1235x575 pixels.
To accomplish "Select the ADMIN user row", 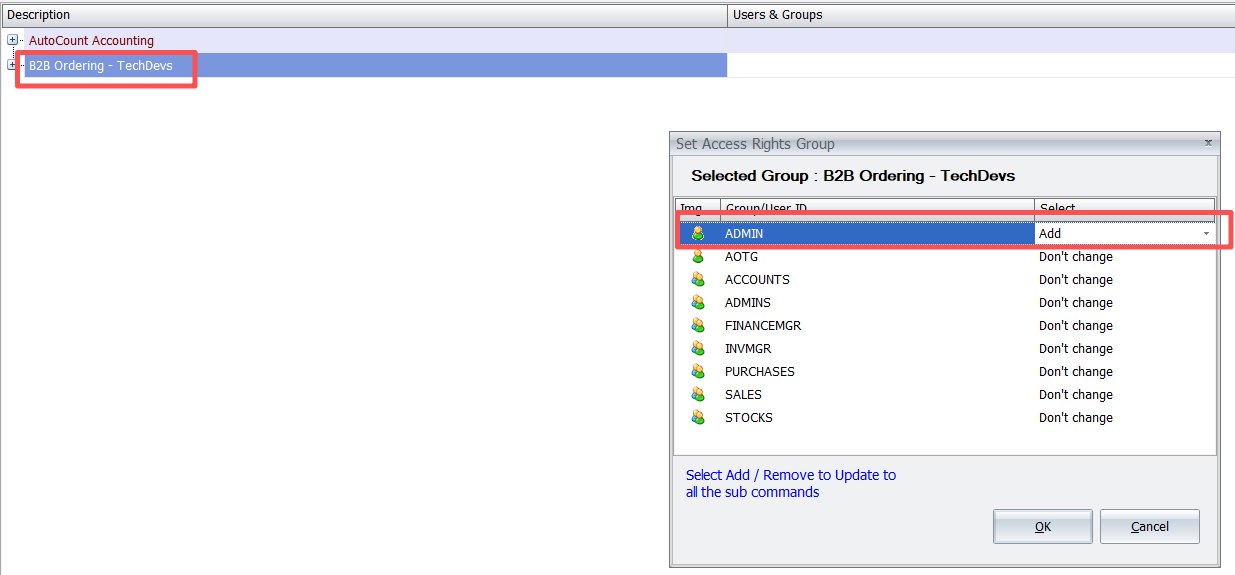I will coord(945,233).
